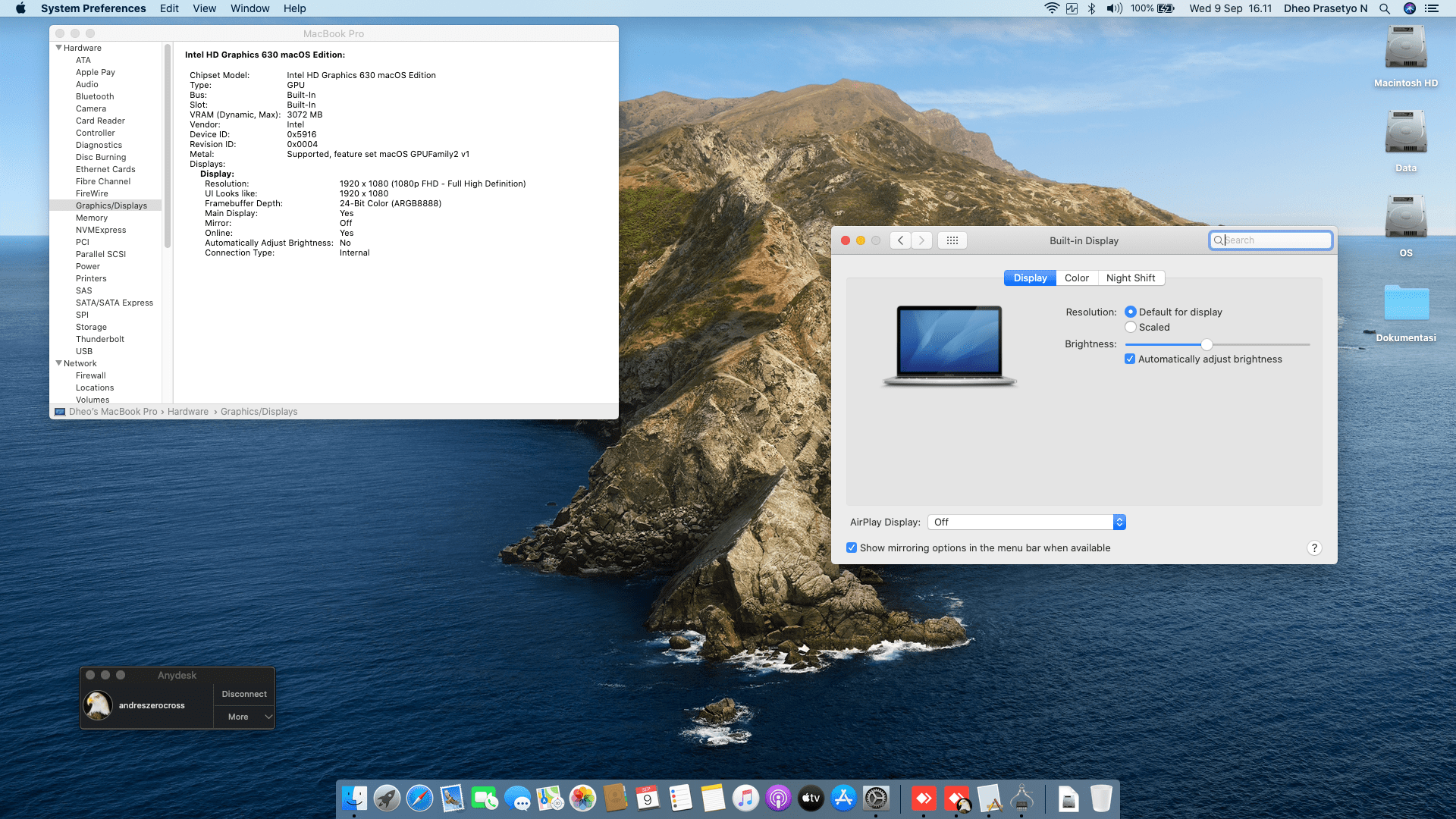1456x819 pixels.
Task: Open Photos from the Dock
Action: 582,798
